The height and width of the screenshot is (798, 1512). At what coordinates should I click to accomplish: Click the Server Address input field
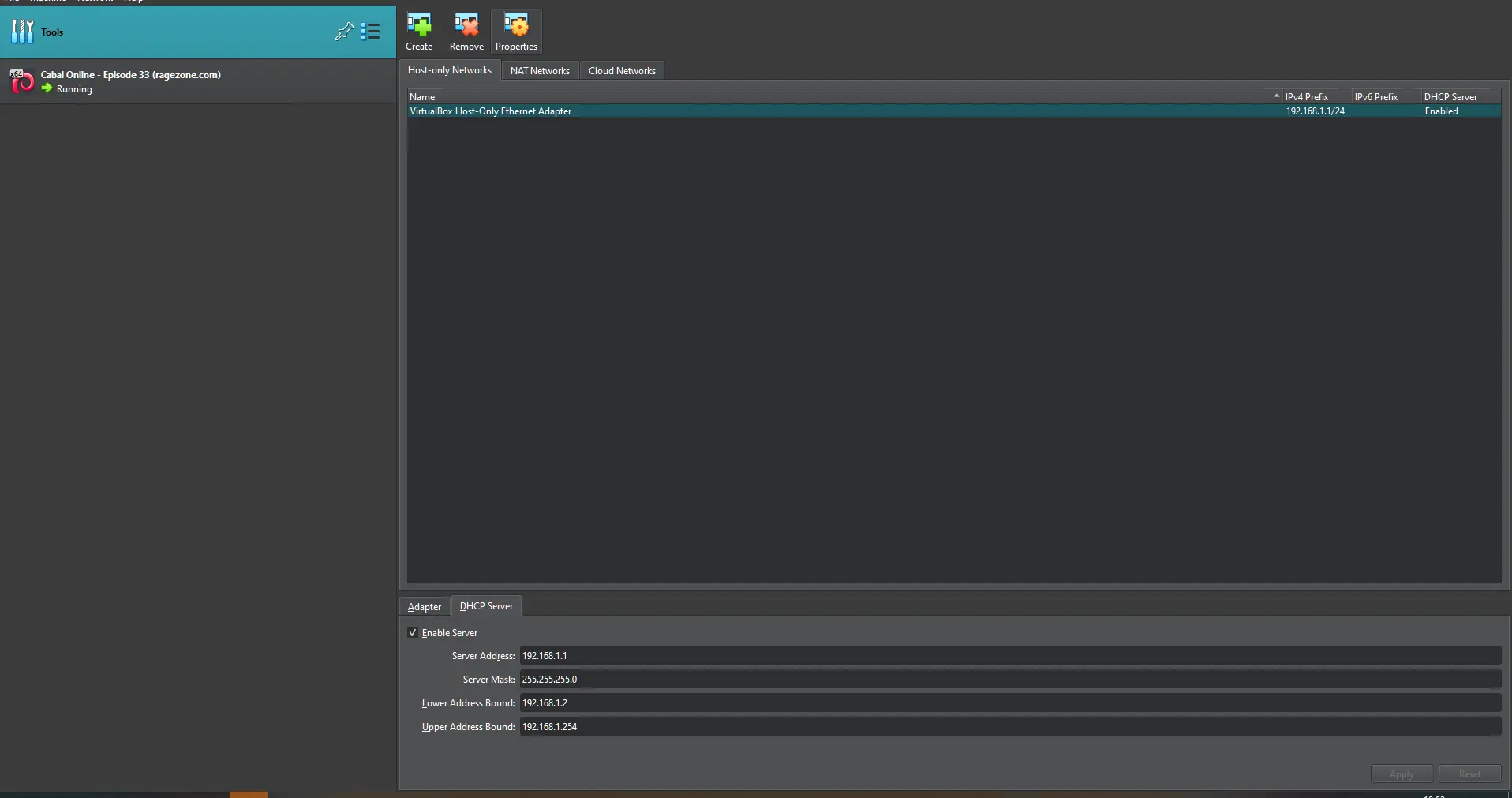tap(1010, 656)
